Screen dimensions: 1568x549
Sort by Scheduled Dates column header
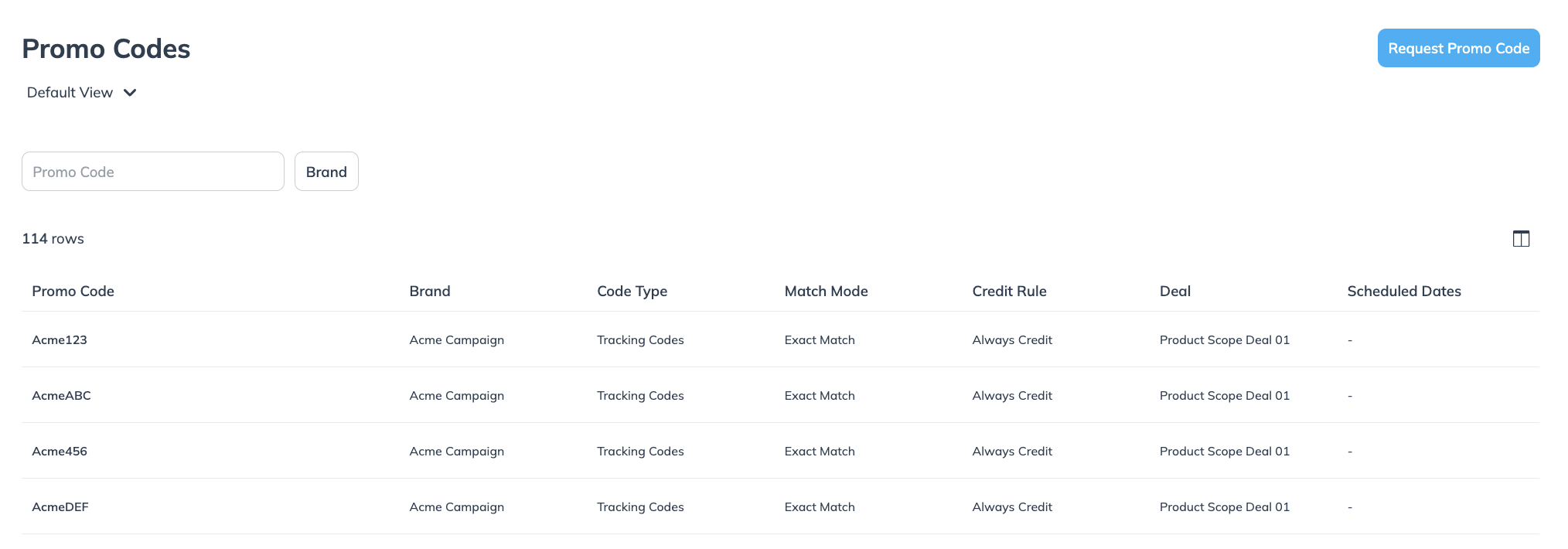[x=1403, y=292]
